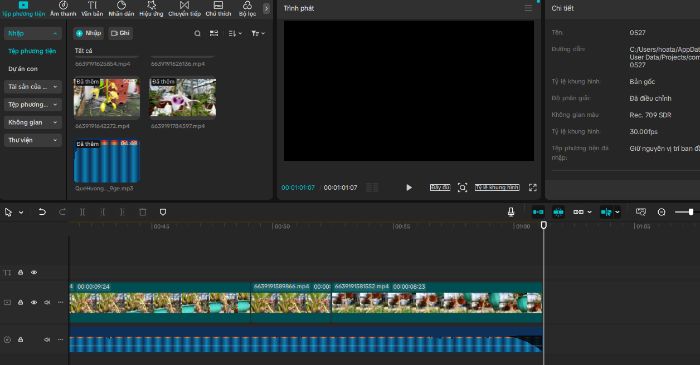Screen dimensions: 700x365
Task: Click the Tỷ lệ khung hình ratio button
Action: click(x=497, y=187)
